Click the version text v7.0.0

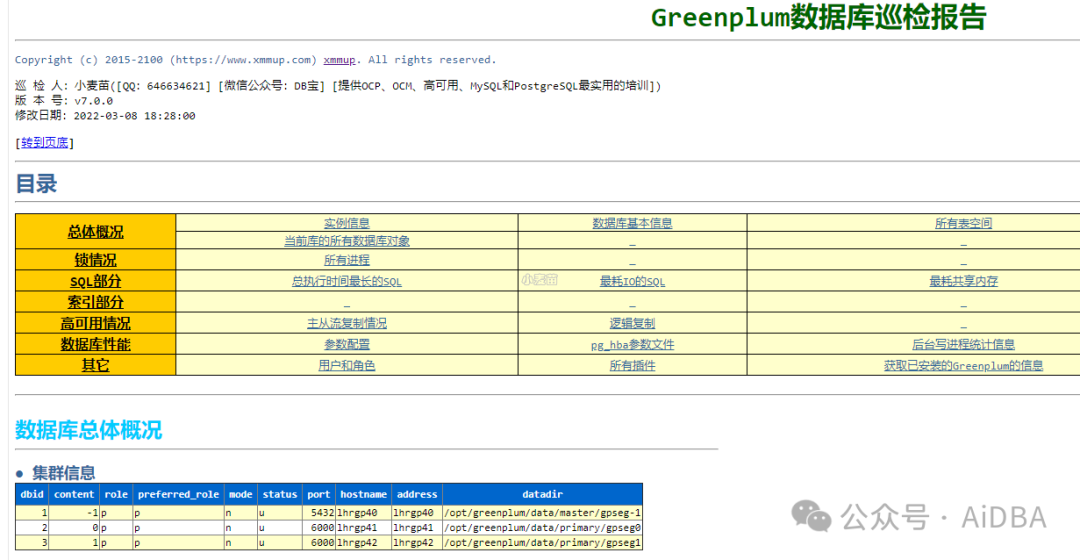[x=94, y=101]
